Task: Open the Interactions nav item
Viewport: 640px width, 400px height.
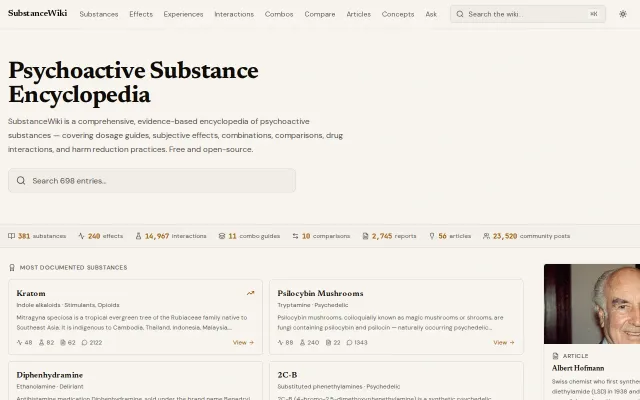Action: 234,14
